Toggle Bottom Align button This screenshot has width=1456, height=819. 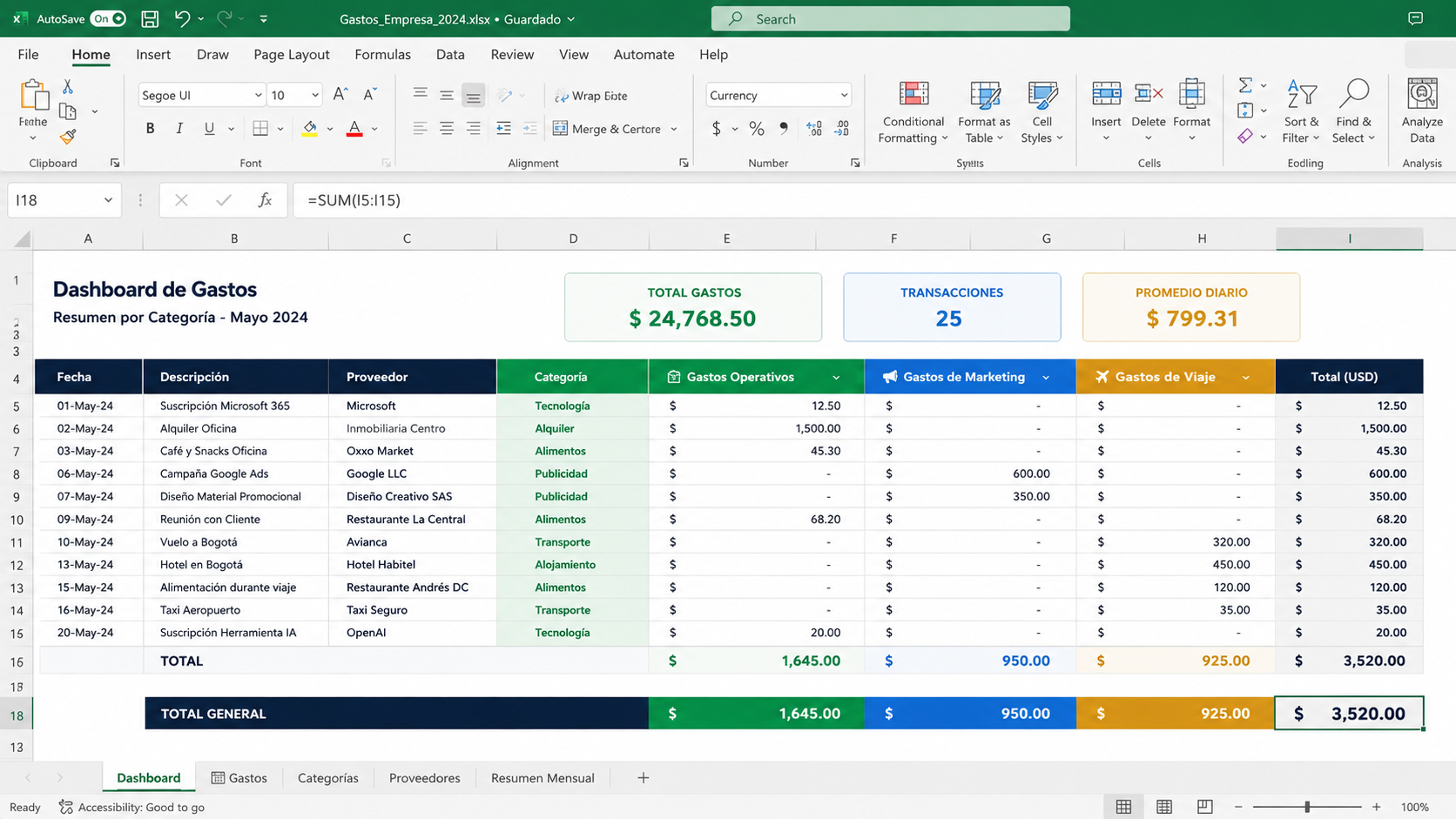(x=473, y=95)
